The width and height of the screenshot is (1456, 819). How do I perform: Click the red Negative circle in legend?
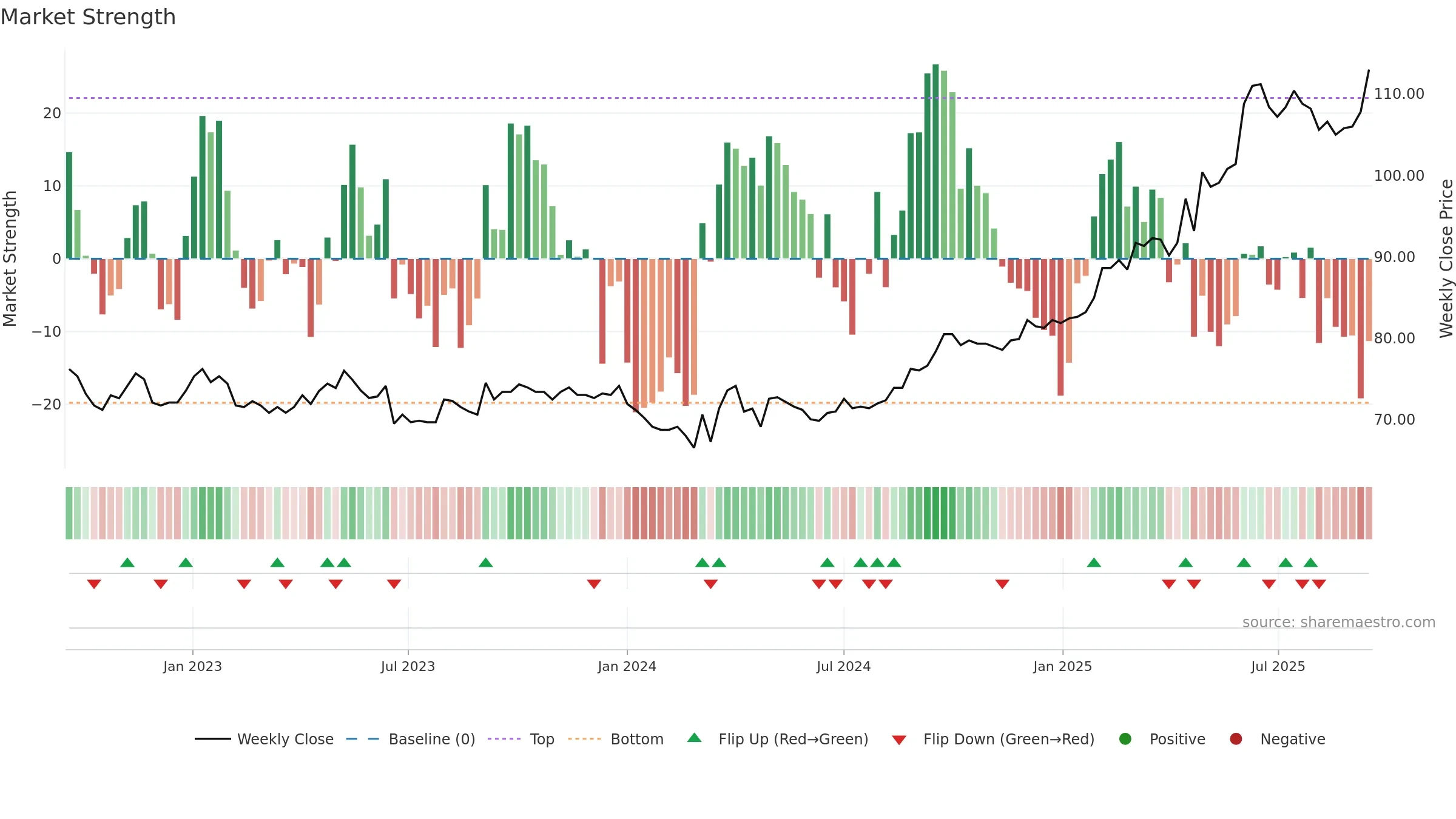(1236, 739)
